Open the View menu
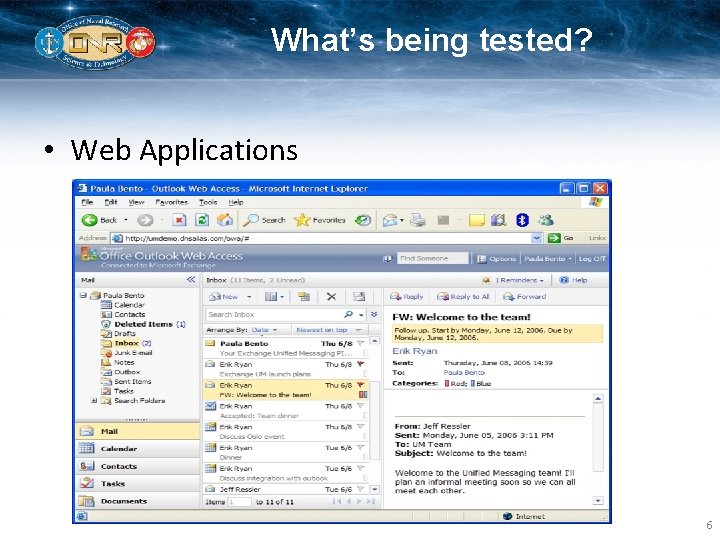Viewport: 720px width, 540px height. click(x=136, y=202)
